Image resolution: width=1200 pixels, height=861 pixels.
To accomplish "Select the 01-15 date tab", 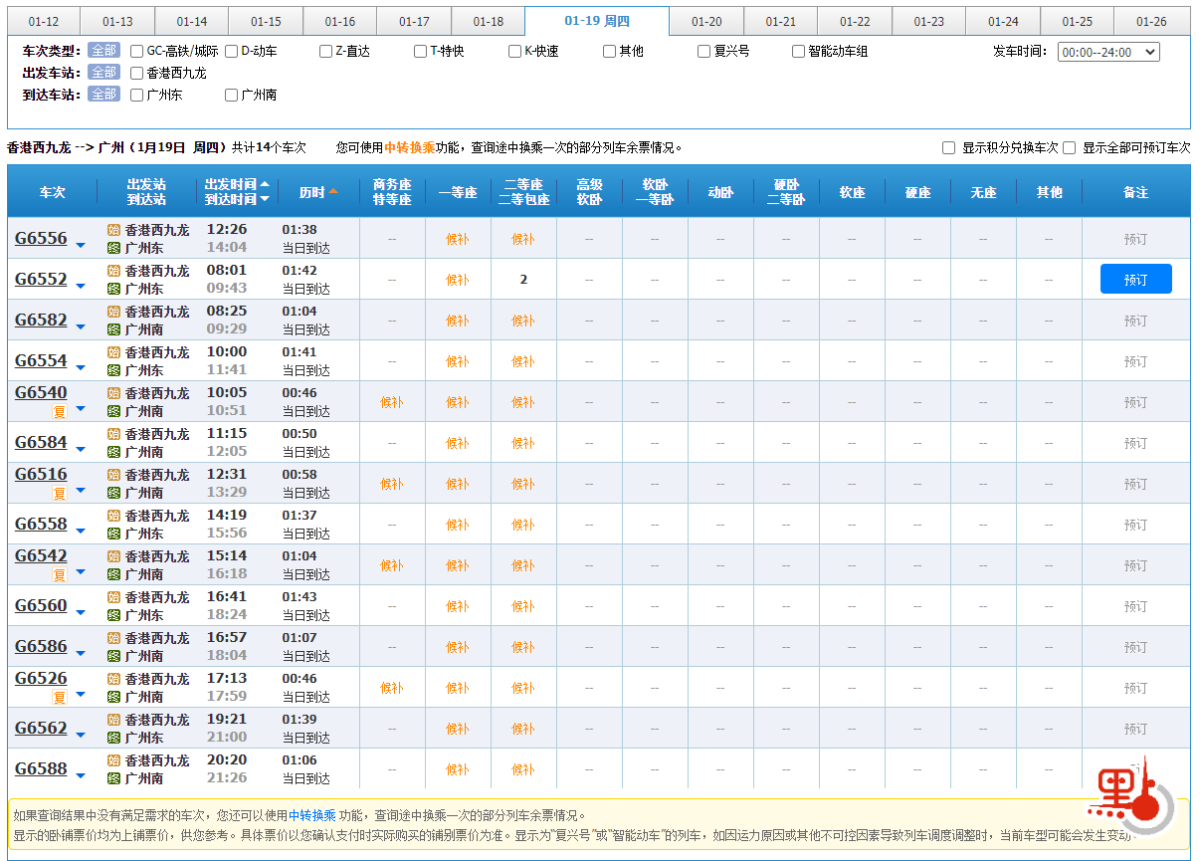I will click(266, 22).
